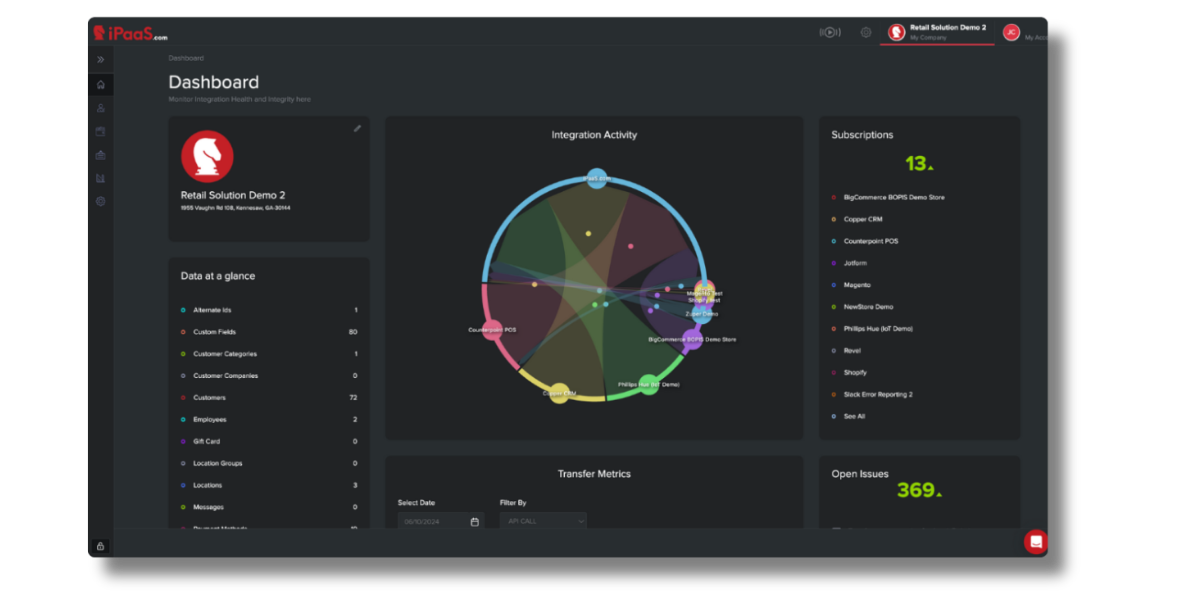
Task: Pick a date in Select Date field
Action: click(x=440, y=521)
